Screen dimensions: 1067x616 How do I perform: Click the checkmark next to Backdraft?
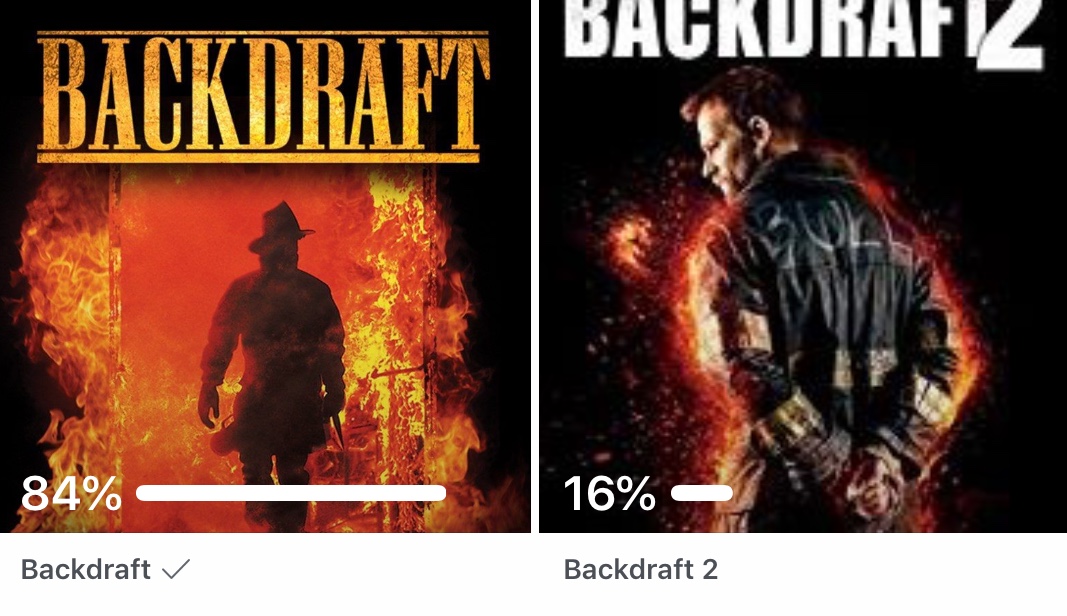click(x=176, y=569)
